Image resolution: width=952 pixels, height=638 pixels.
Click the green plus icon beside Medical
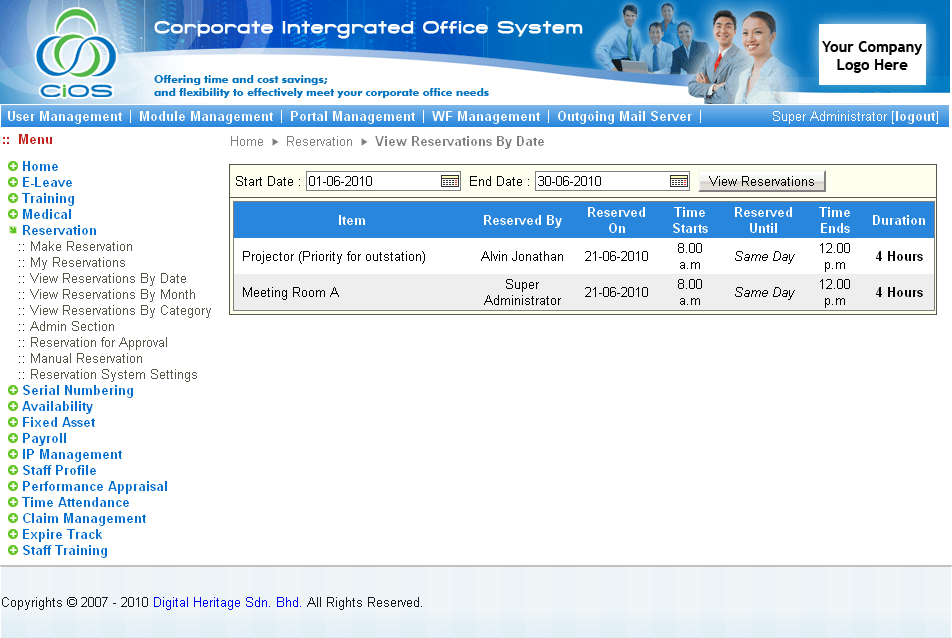pos(13,215)
